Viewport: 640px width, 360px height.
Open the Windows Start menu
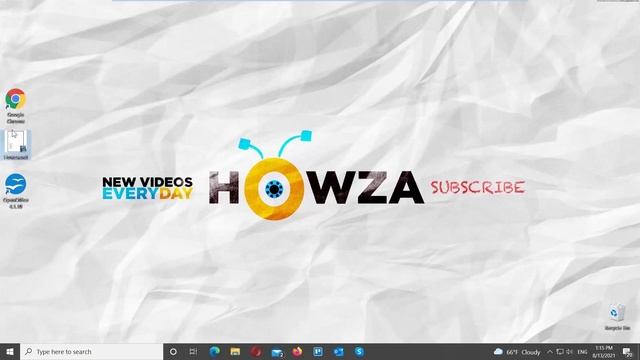click(10, 351)
